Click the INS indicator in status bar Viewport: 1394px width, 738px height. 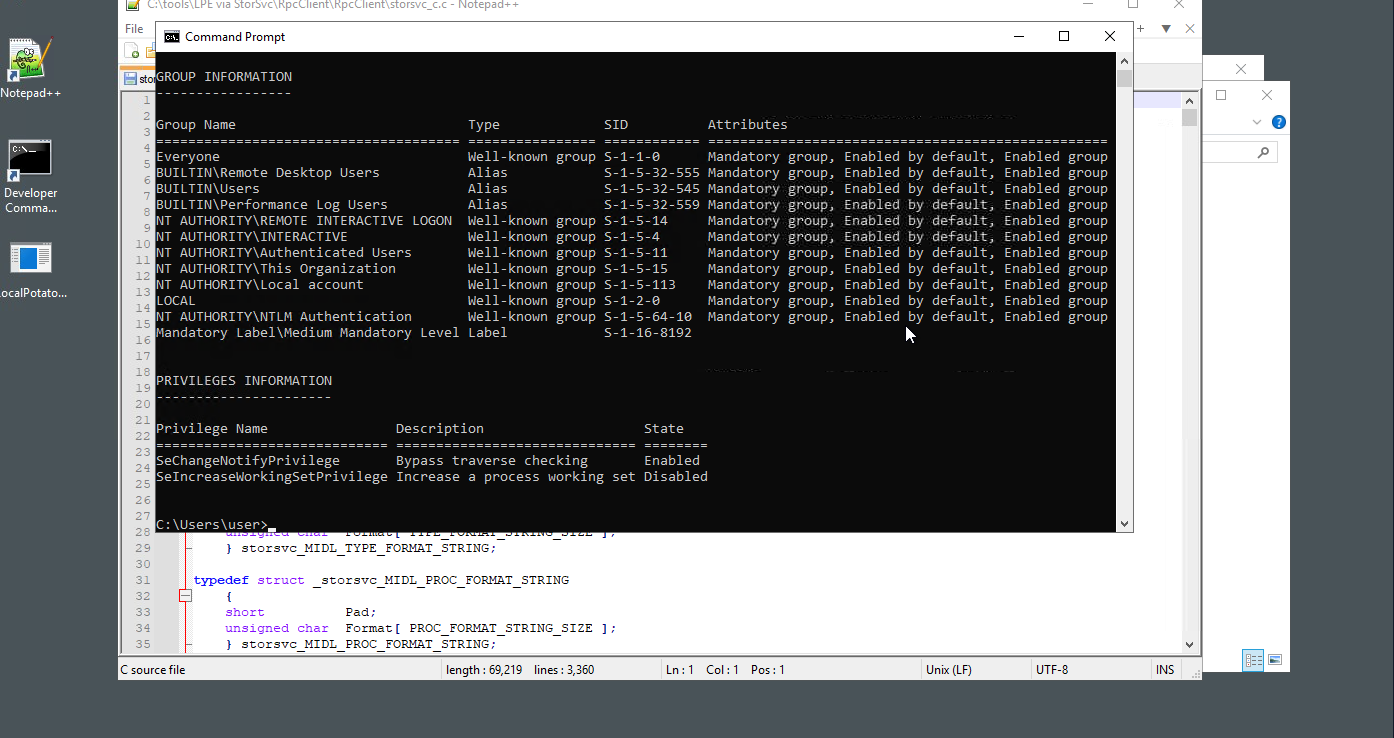point(1165,670)
